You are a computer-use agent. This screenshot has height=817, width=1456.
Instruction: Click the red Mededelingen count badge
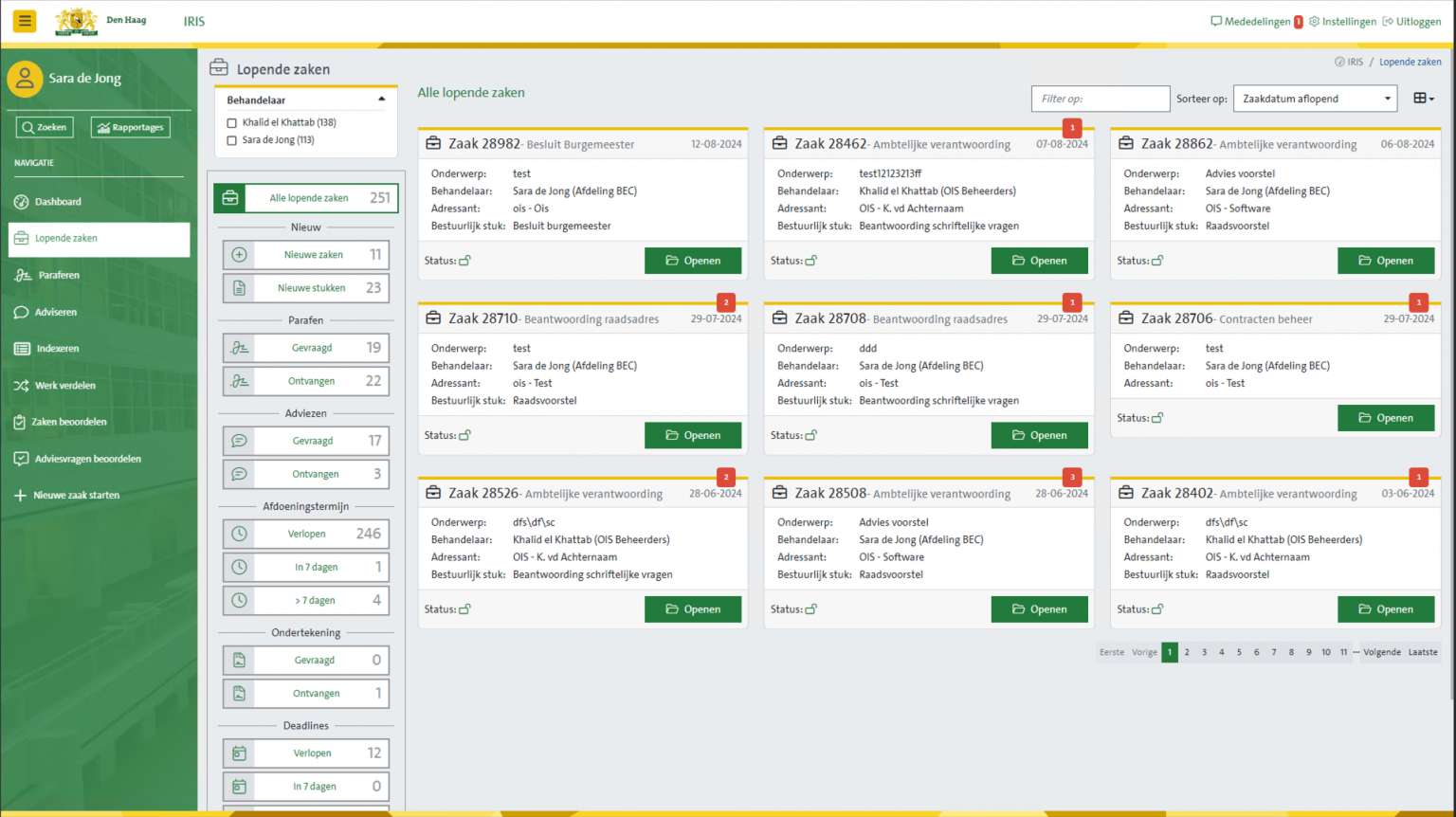pos(1299,22)
